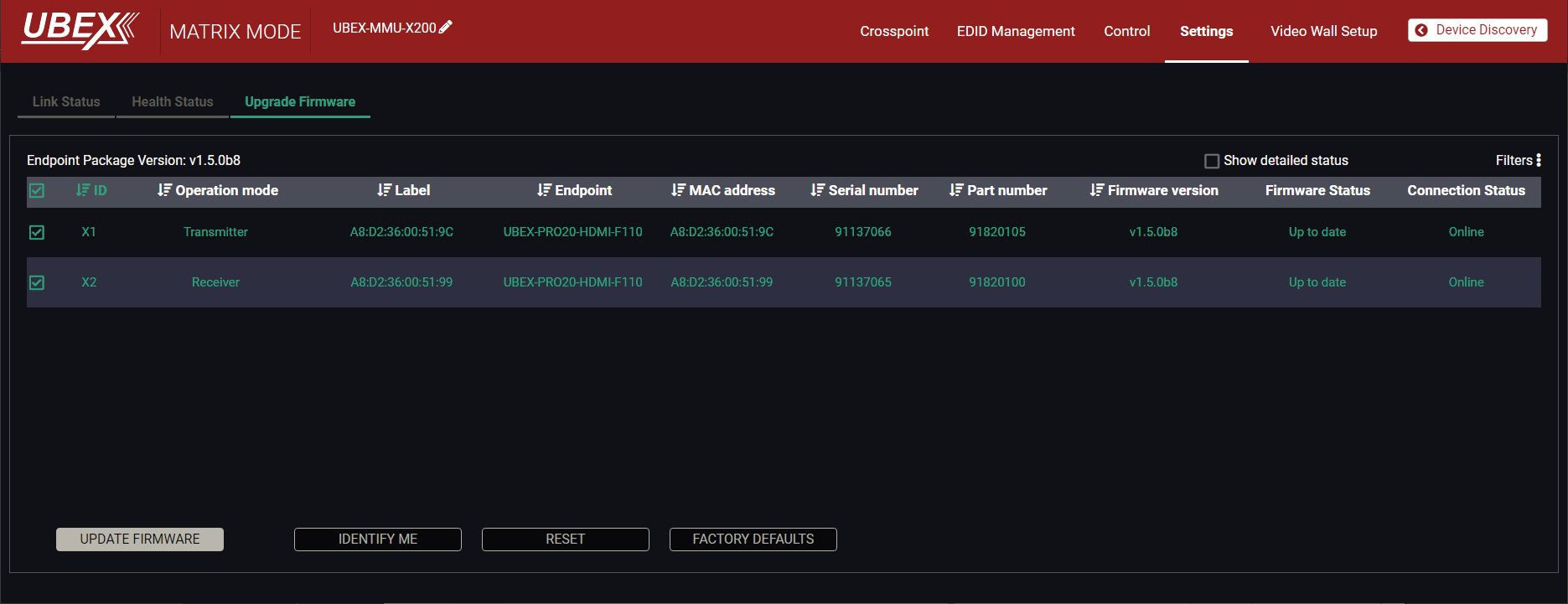Click the RESET button

(566, 539)
